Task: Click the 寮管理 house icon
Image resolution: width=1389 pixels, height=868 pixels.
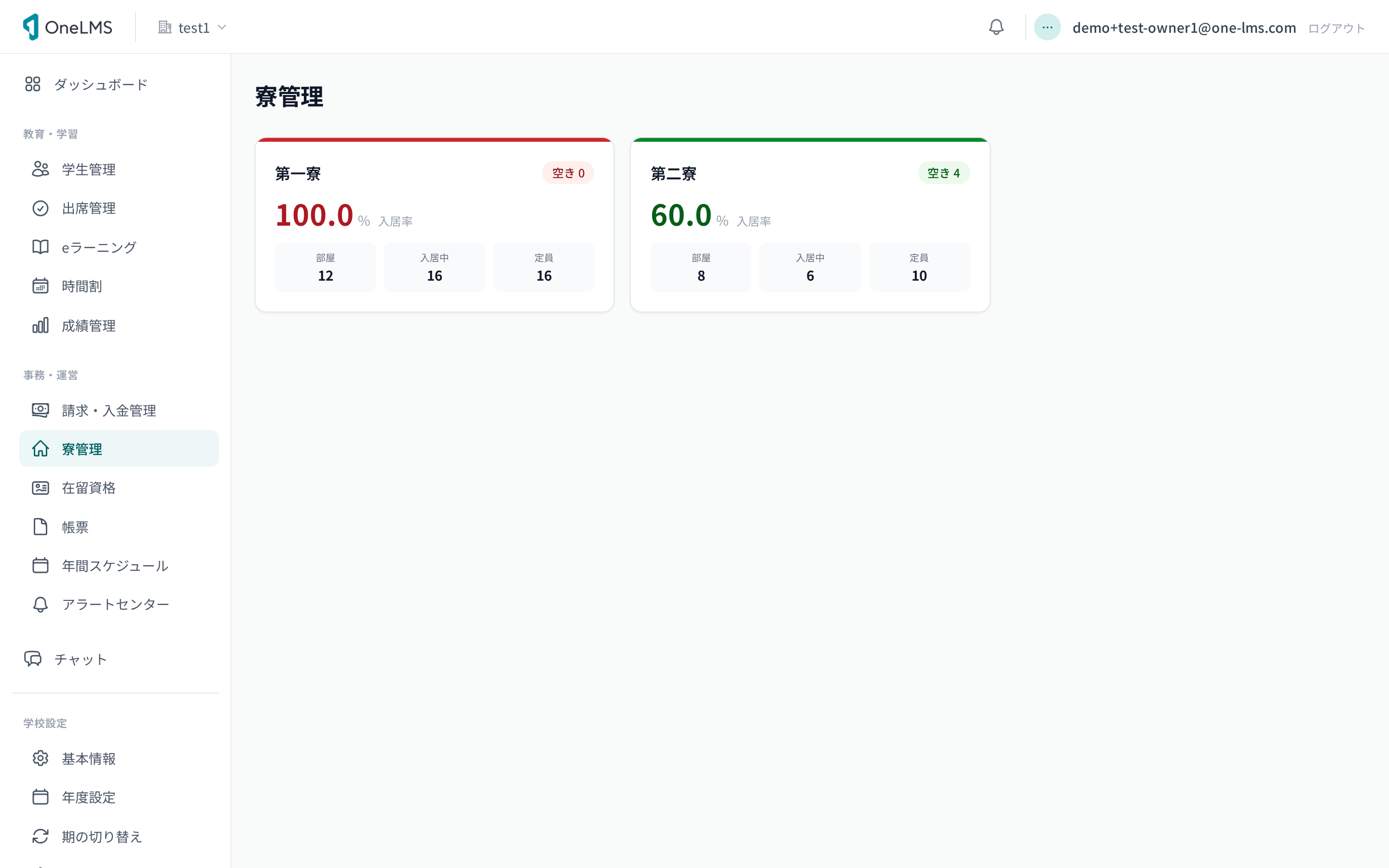Action: pos(40,448)
